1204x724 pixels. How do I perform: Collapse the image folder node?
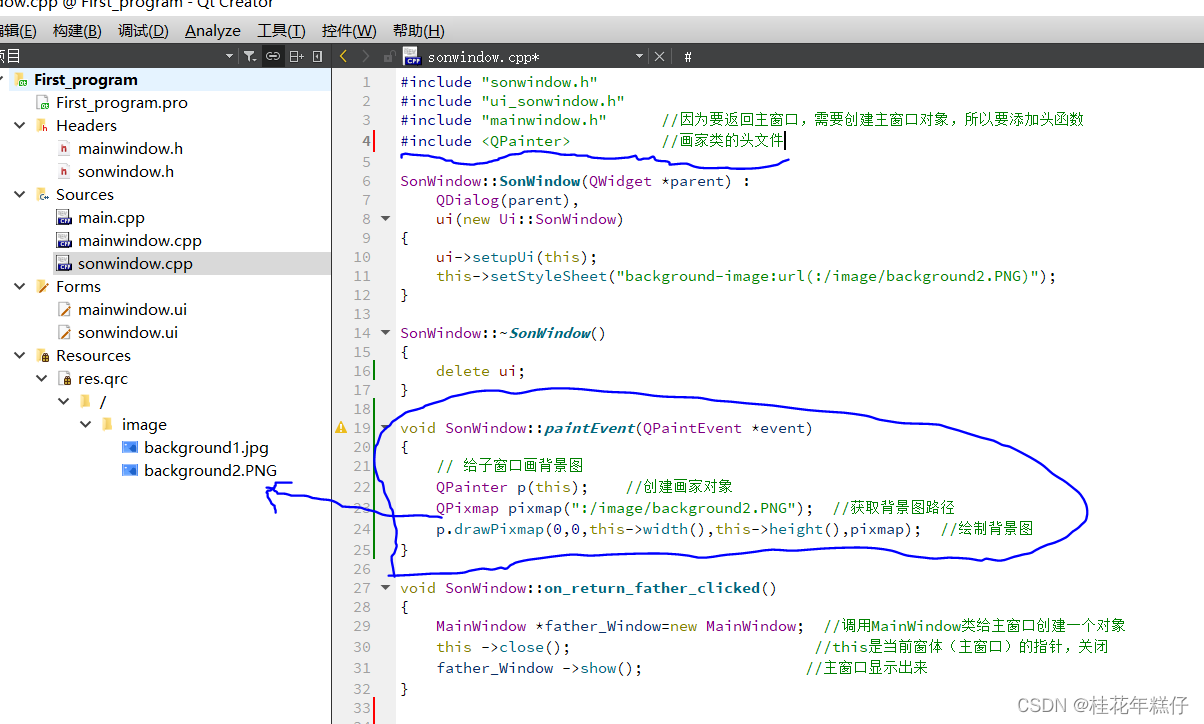[x=85, y=425]
